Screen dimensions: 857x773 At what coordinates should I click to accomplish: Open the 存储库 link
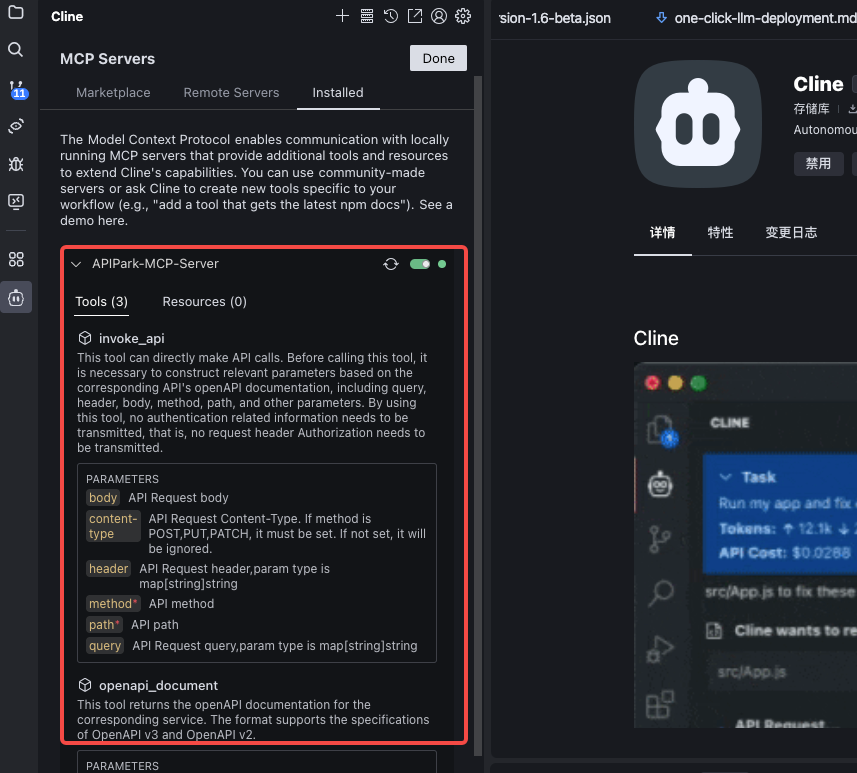(x=812, y=109)
